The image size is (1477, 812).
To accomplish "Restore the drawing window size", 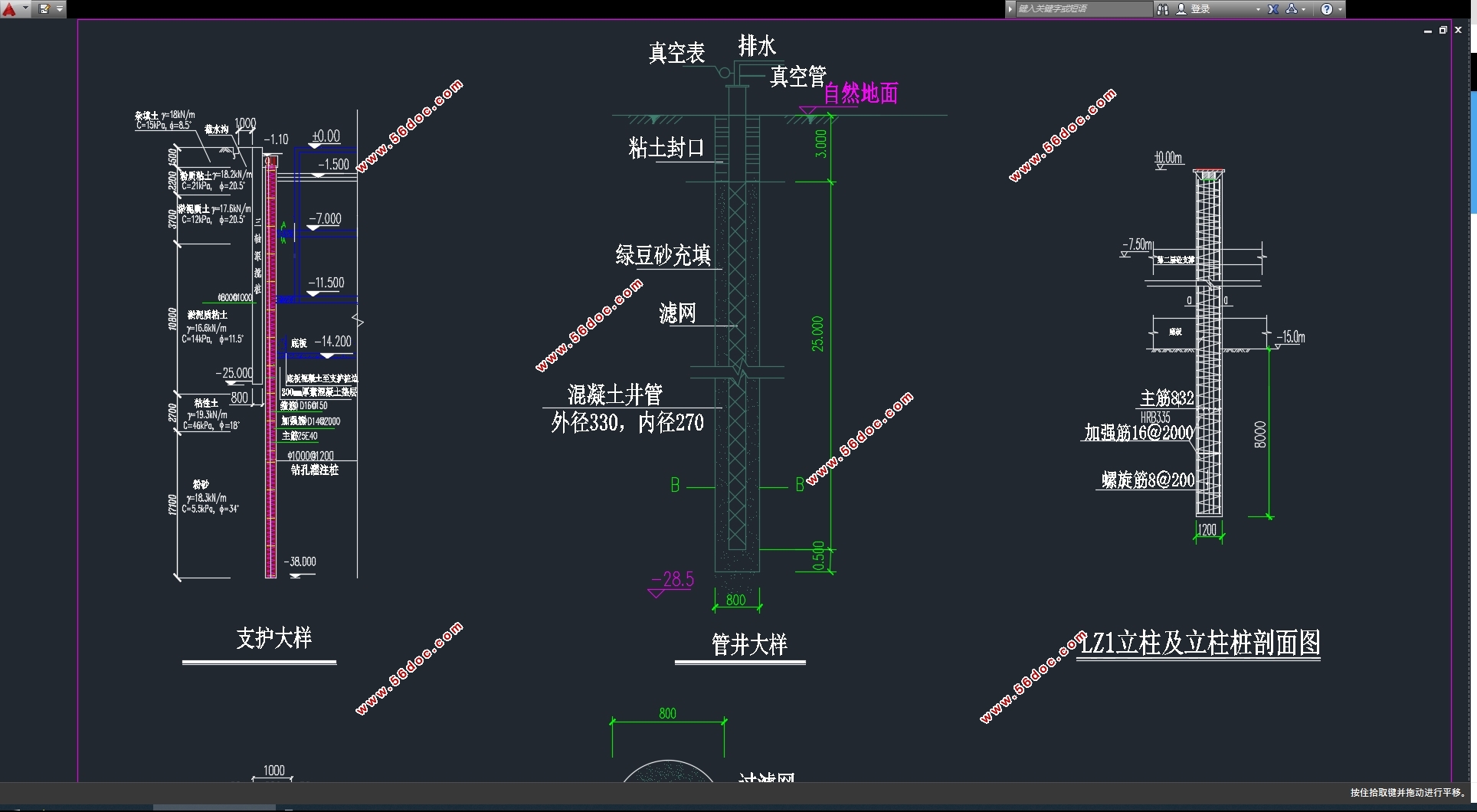I will (1443, 31).
